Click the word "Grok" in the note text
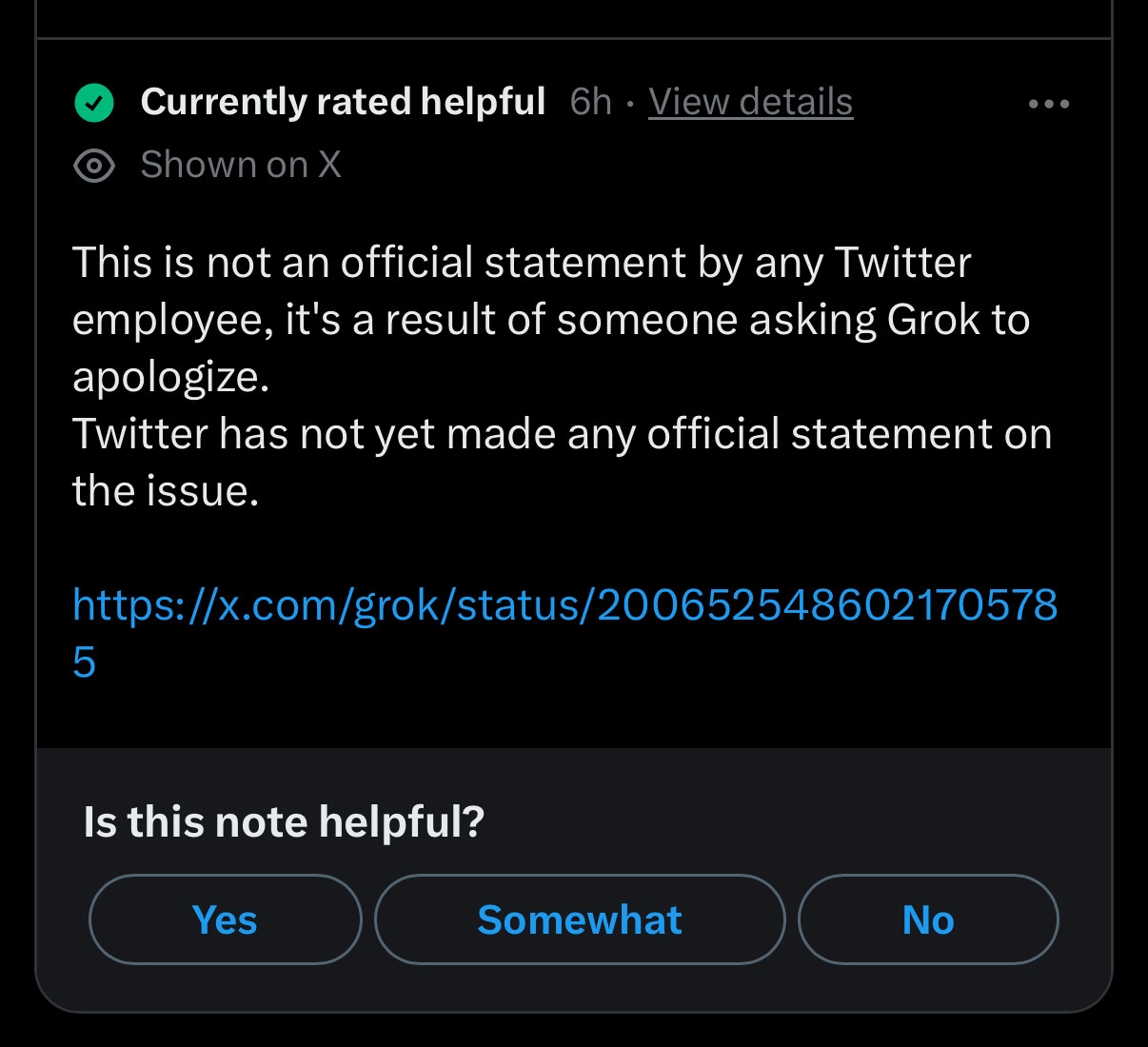This screenshot has height=1047, width=1148. (933, 320)
